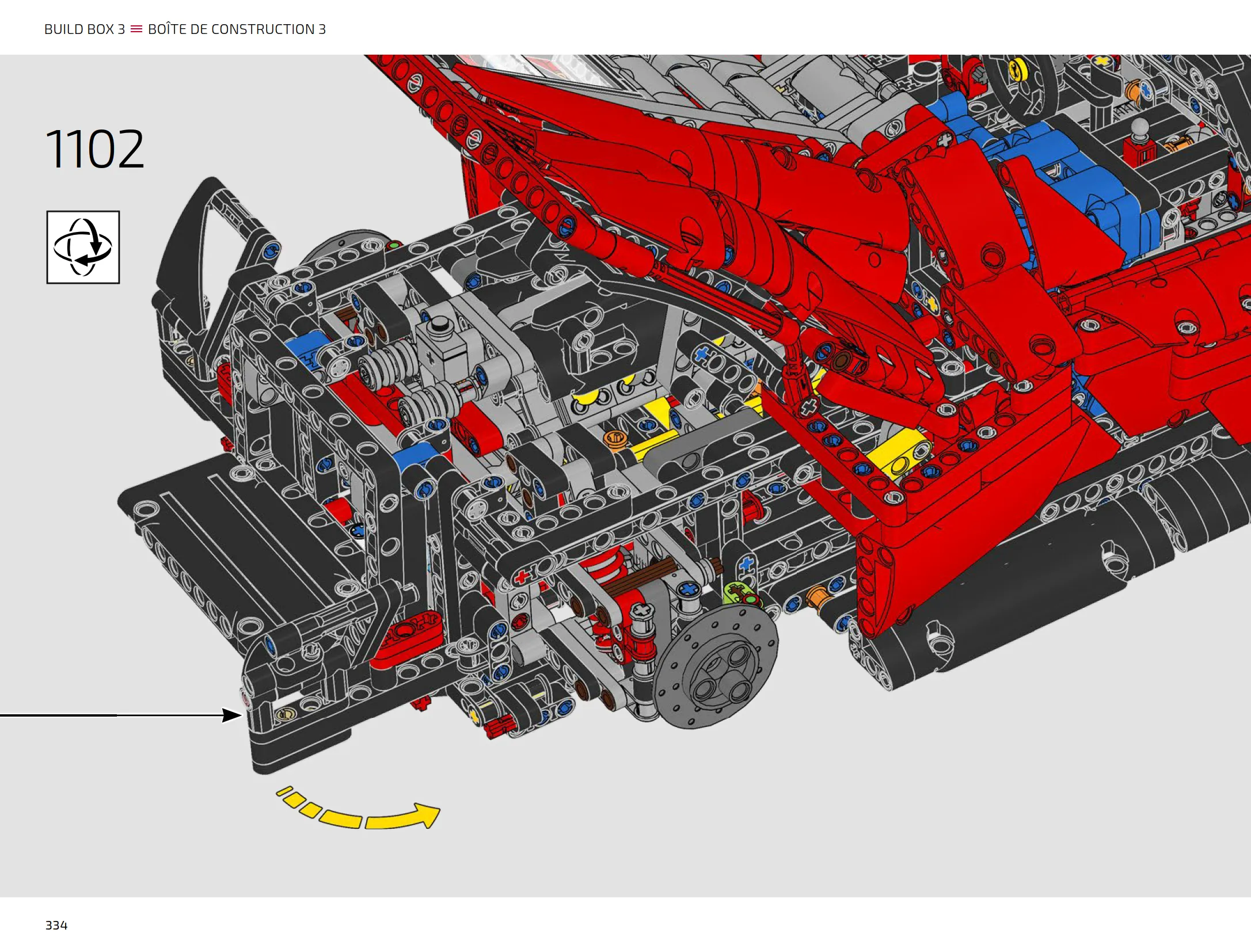Click the rotate-model icon box

pos(83,247)
